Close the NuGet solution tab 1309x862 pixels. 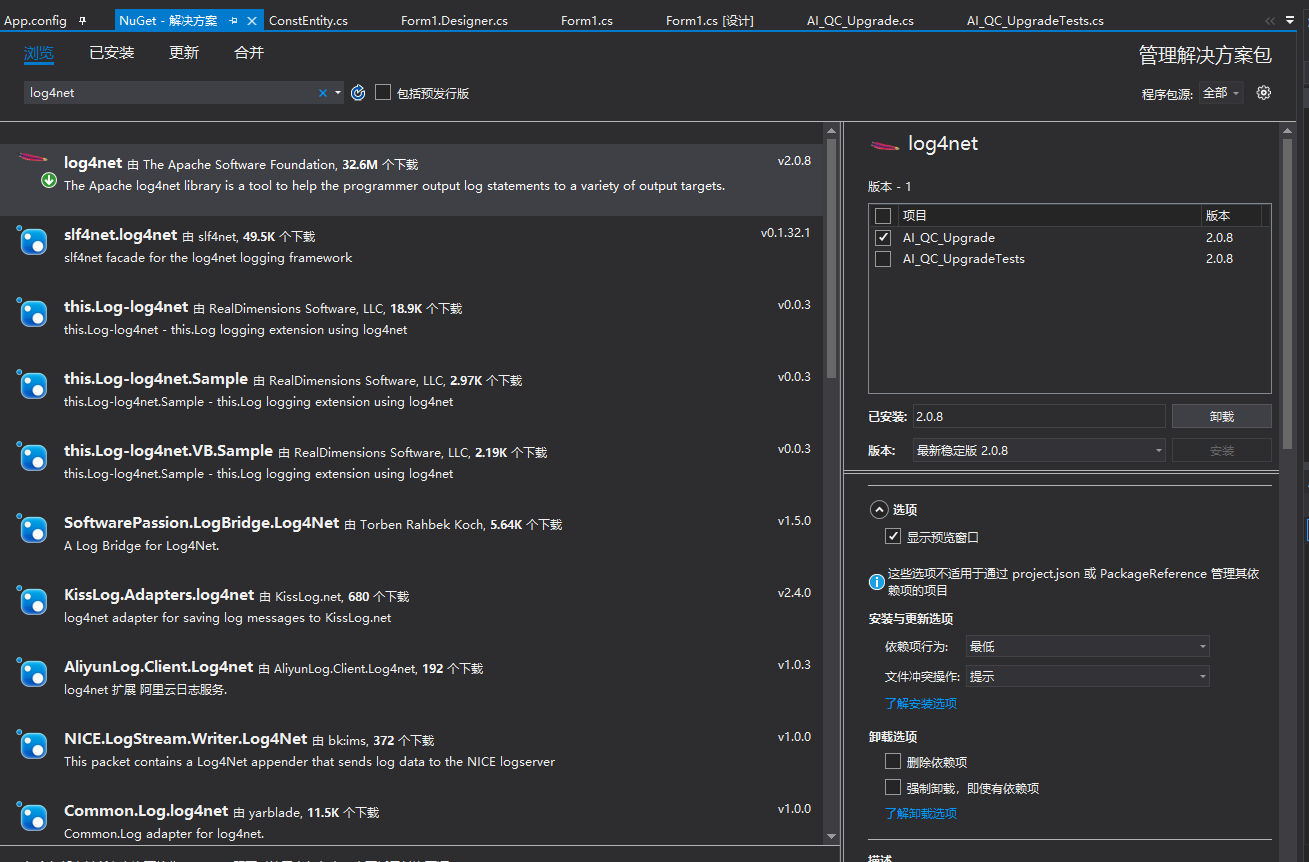[251, 20]
